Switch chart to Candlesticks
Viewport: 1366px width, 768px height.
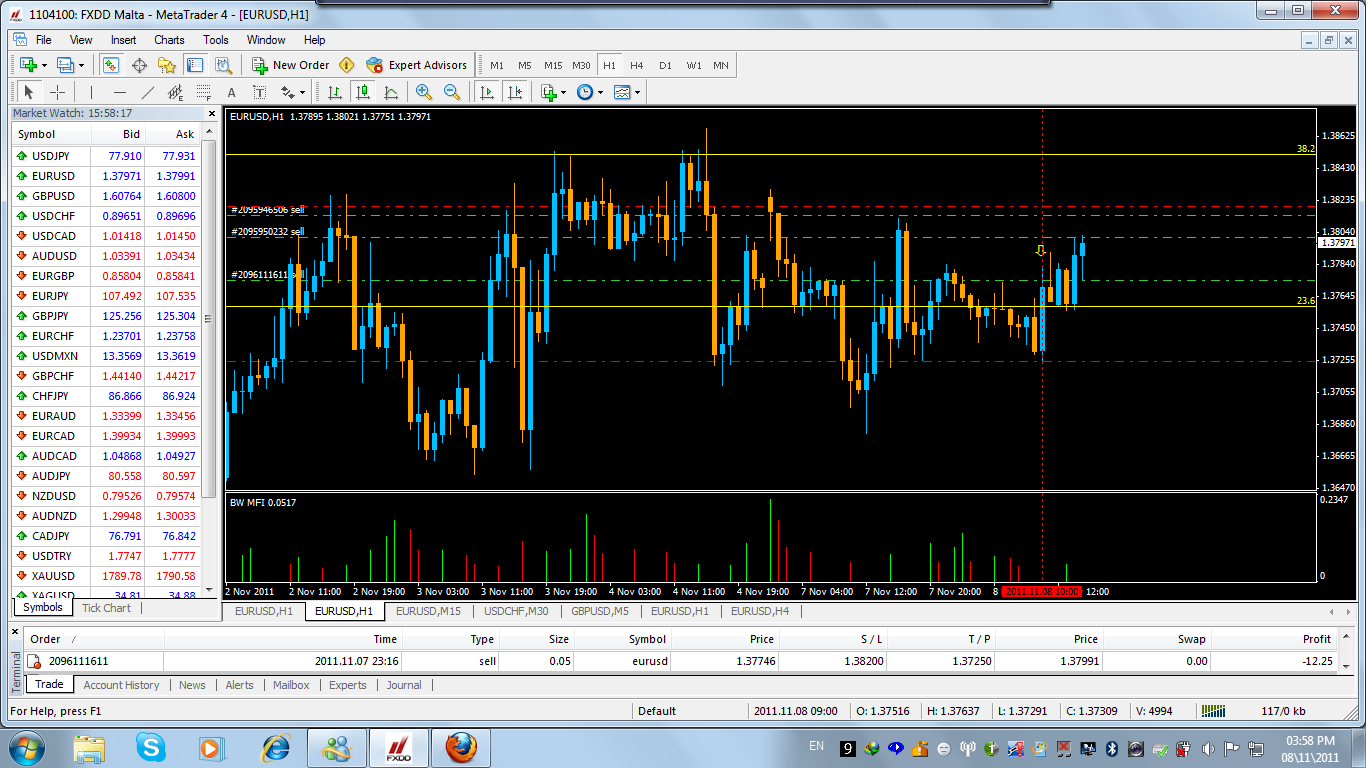point(363,92)
